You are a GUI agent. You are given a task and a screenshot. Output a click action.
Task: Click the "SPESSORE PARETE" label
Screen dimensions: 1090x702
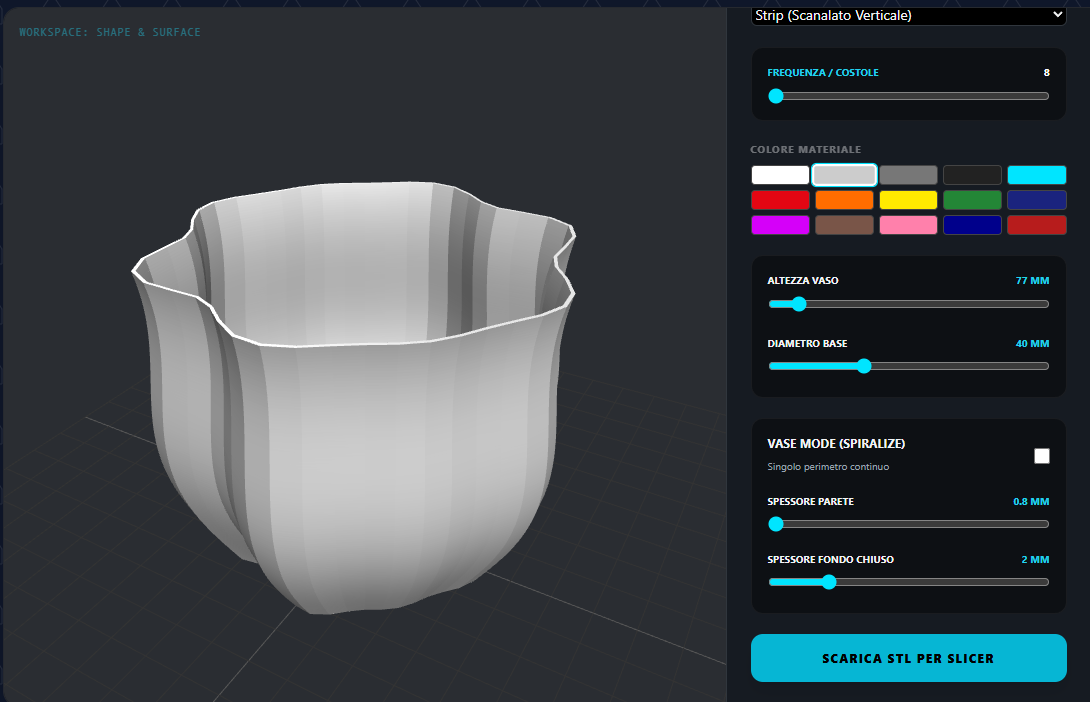811,501
